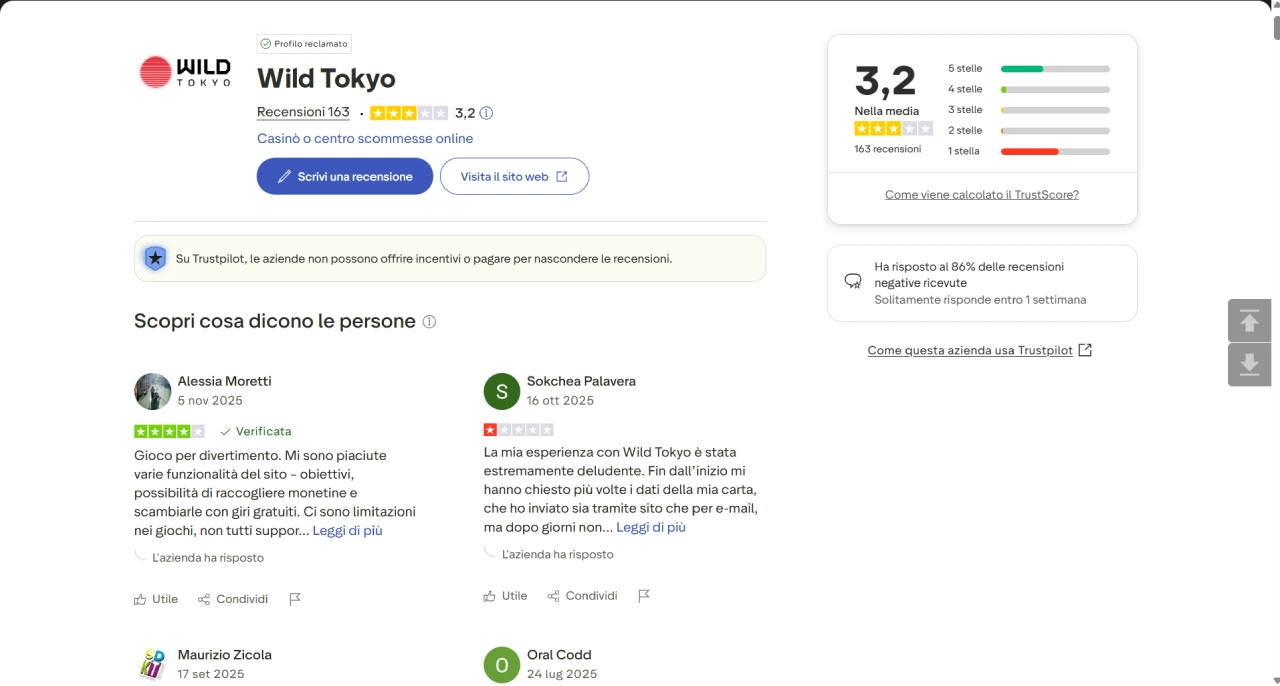Jump to page top using the up arrow icon
This screenshot has width=1280, height=686.
click(1249, 320)
